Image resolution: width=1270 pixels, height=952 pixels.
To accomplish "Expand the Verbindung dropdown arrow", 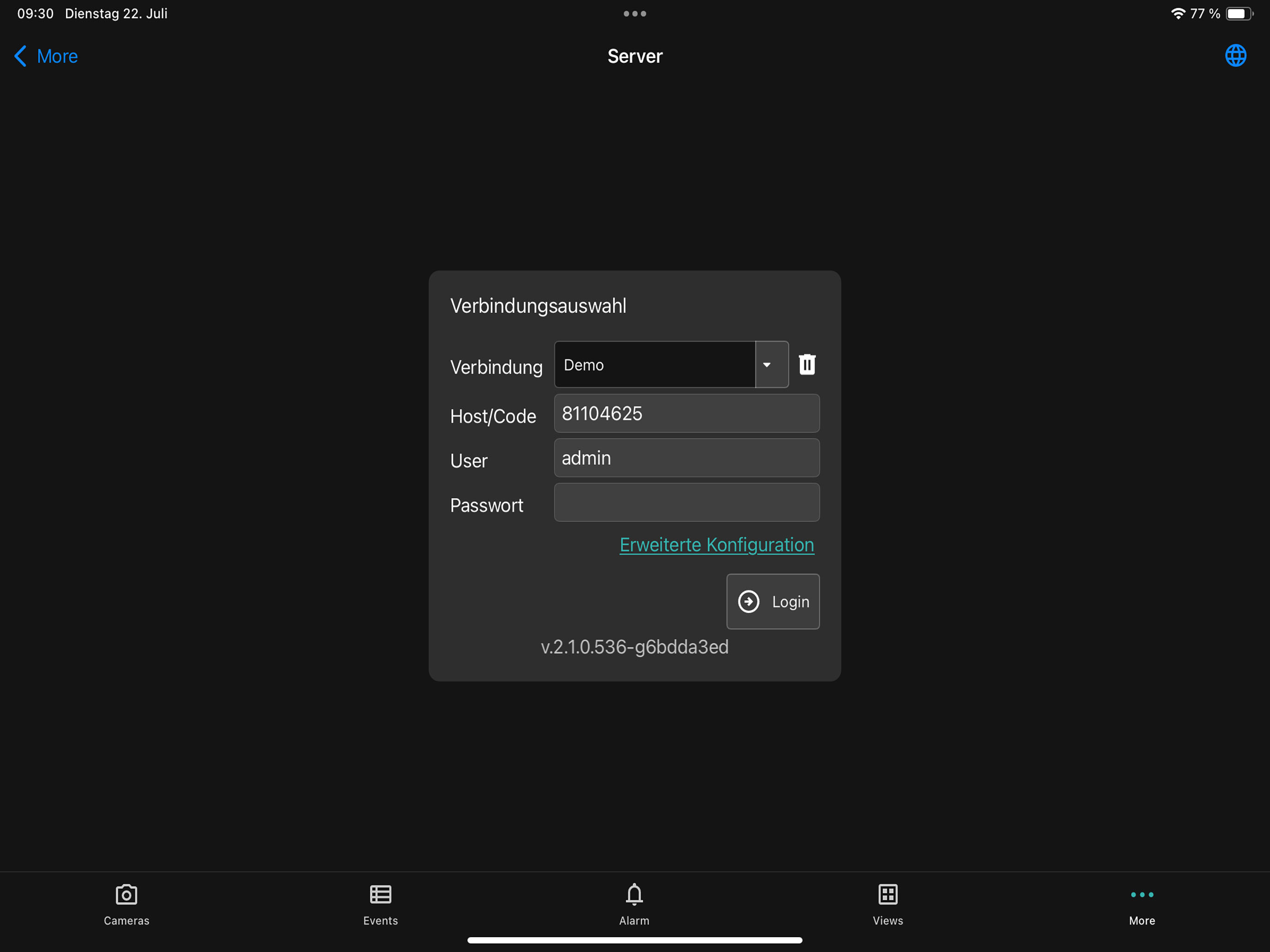I will pos(772,364).
